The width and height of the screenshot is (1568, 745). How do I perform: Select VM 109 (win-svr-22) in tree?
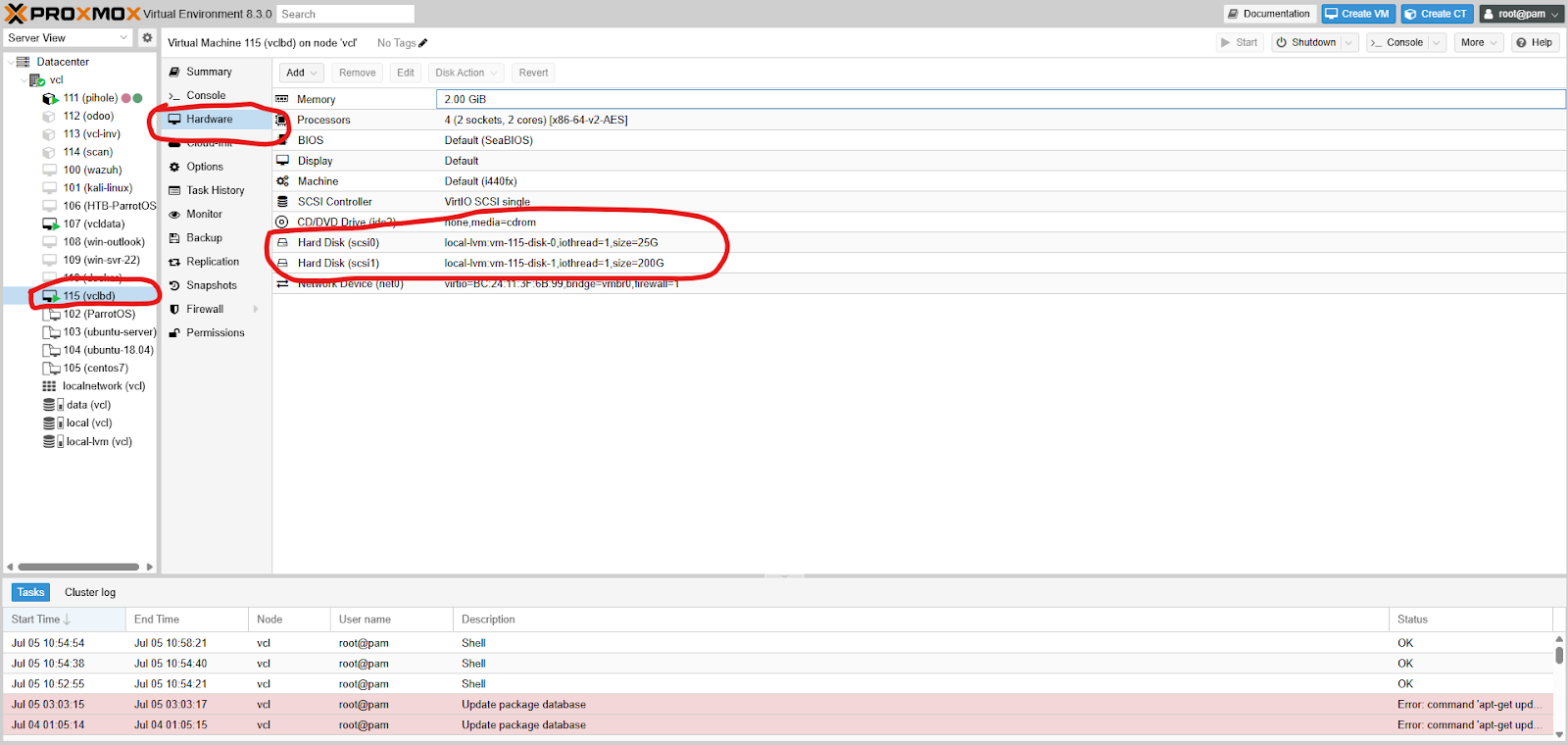tap(79, 260)
